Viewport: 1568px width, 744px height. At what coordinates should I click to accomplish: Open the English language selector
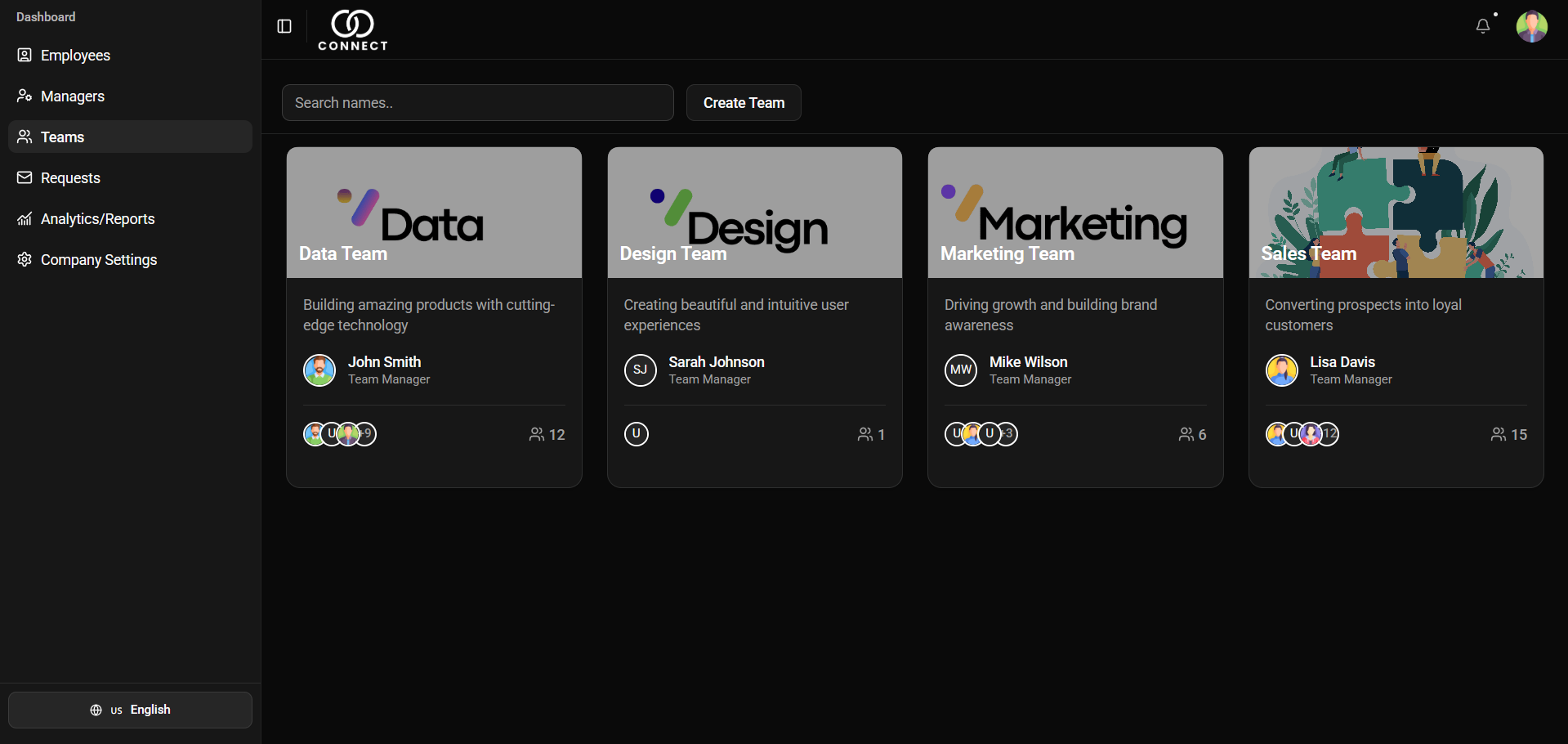(x=131, y=710)
